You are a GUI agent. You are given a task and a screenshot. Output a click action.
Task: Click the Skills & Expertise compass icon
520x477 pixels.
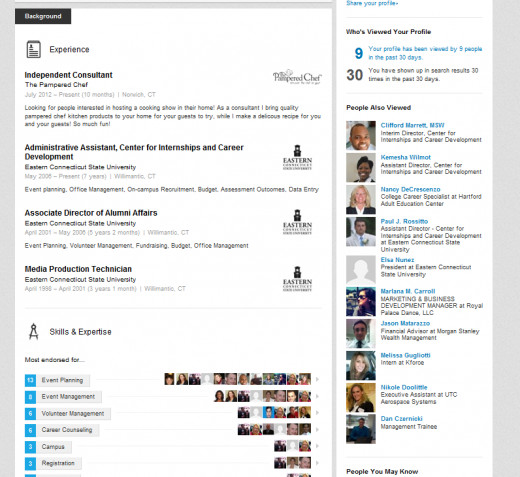pyautogui.click(x=33, y=331)
